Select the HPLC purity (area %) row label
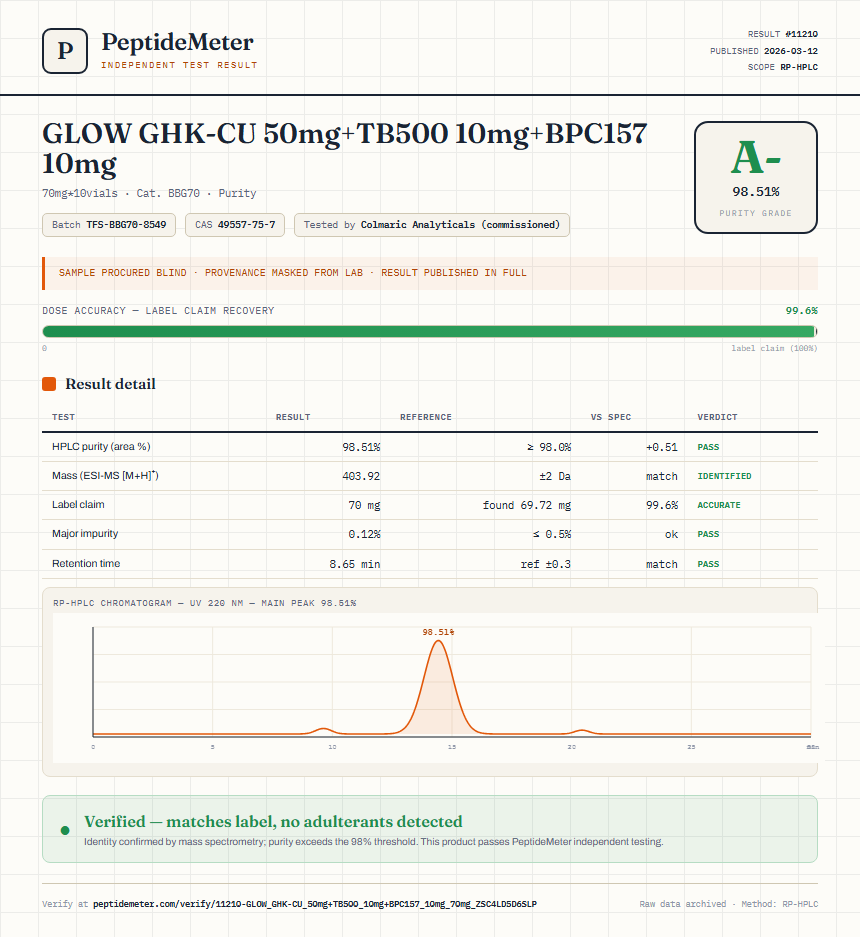The image size is (860, 937). [101, 446]
